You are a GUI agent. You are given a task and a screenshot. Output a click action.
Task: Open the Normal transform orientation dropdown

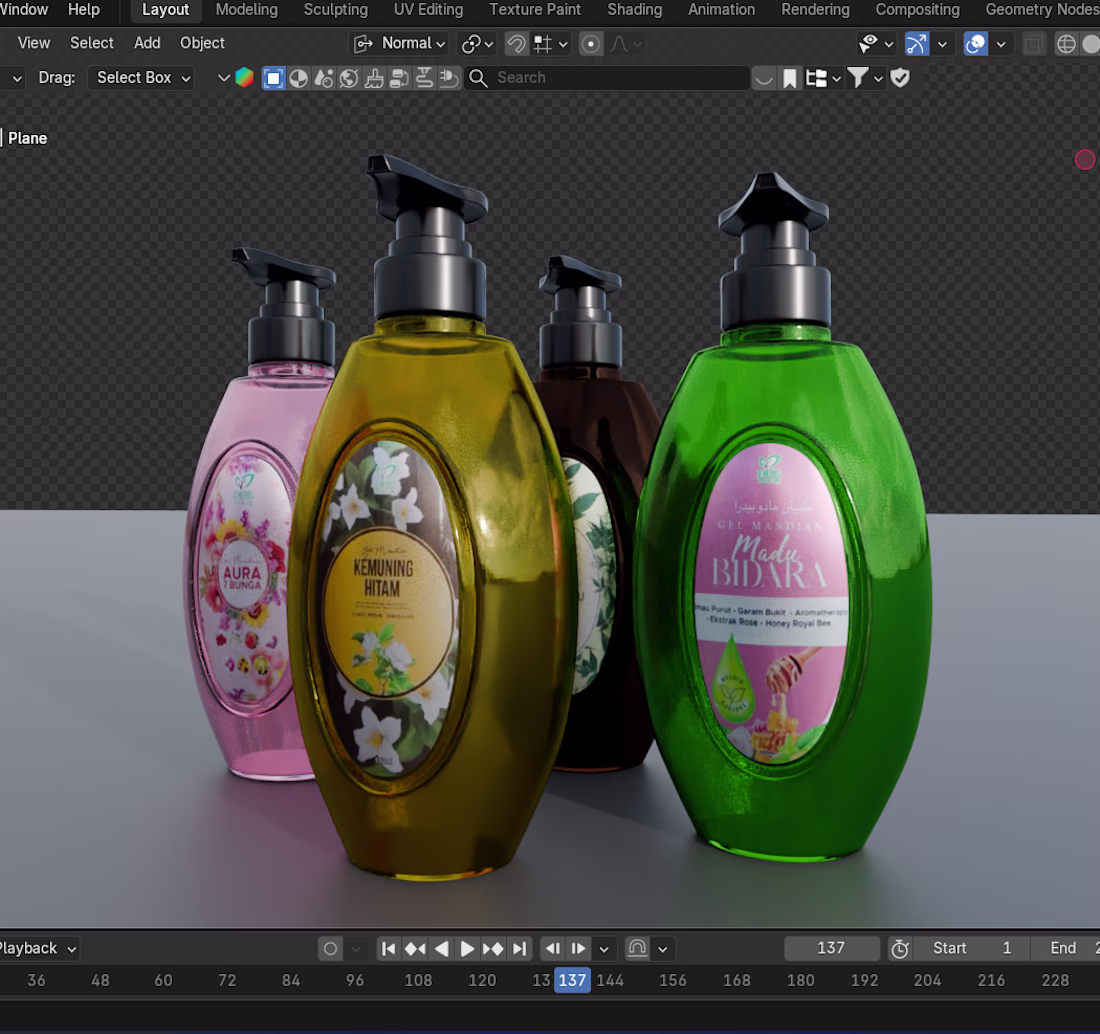click(401, 43)
